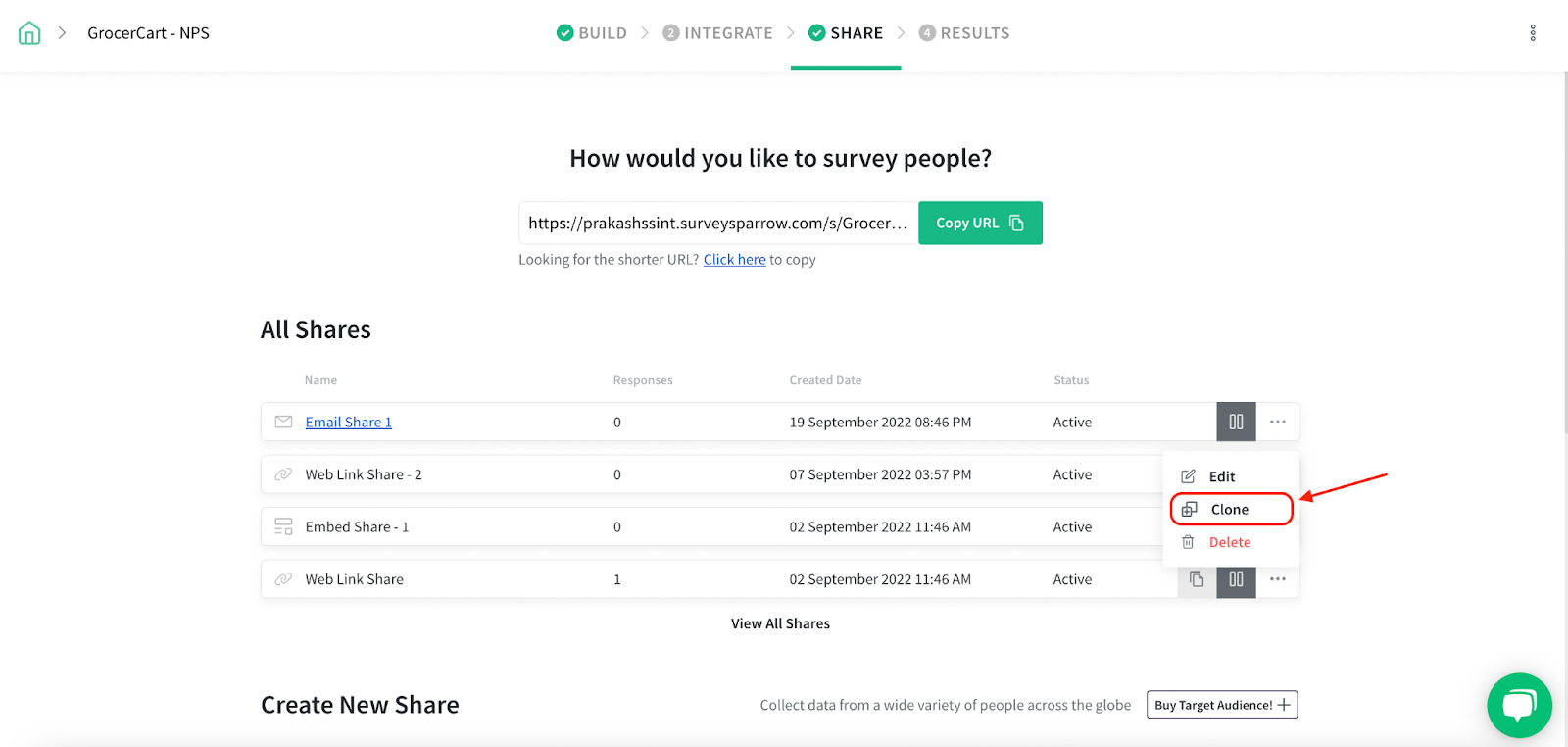Click View All Shares
The height and width of the screenshot is (747, 1568).
780,623
